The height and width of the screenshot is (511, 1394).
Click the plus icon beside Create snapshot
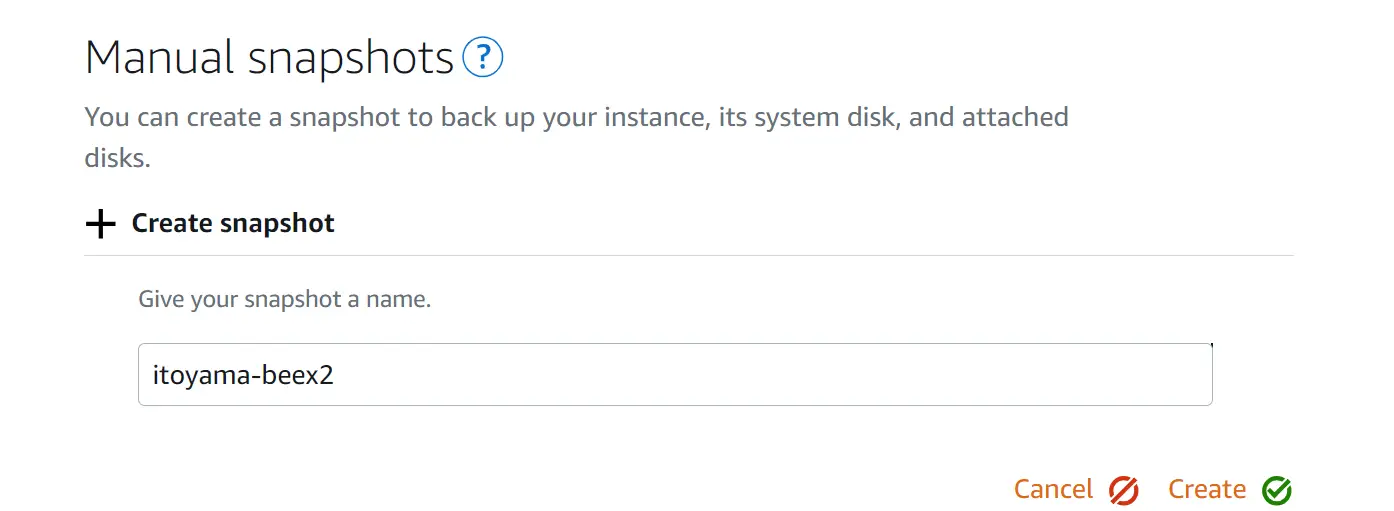click(x=100, y=223)
